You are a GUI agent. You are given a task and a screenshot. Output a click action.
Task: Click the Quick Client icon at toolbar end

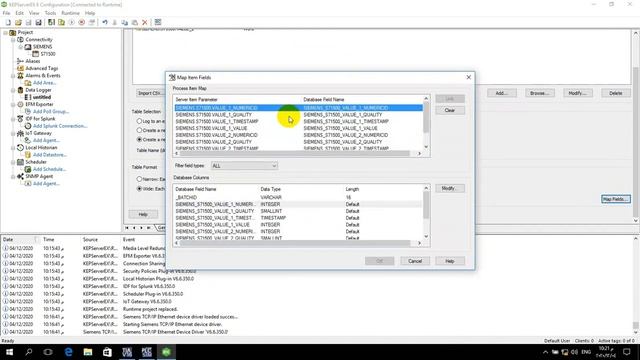pyautogui.click(x=158, y=22)
